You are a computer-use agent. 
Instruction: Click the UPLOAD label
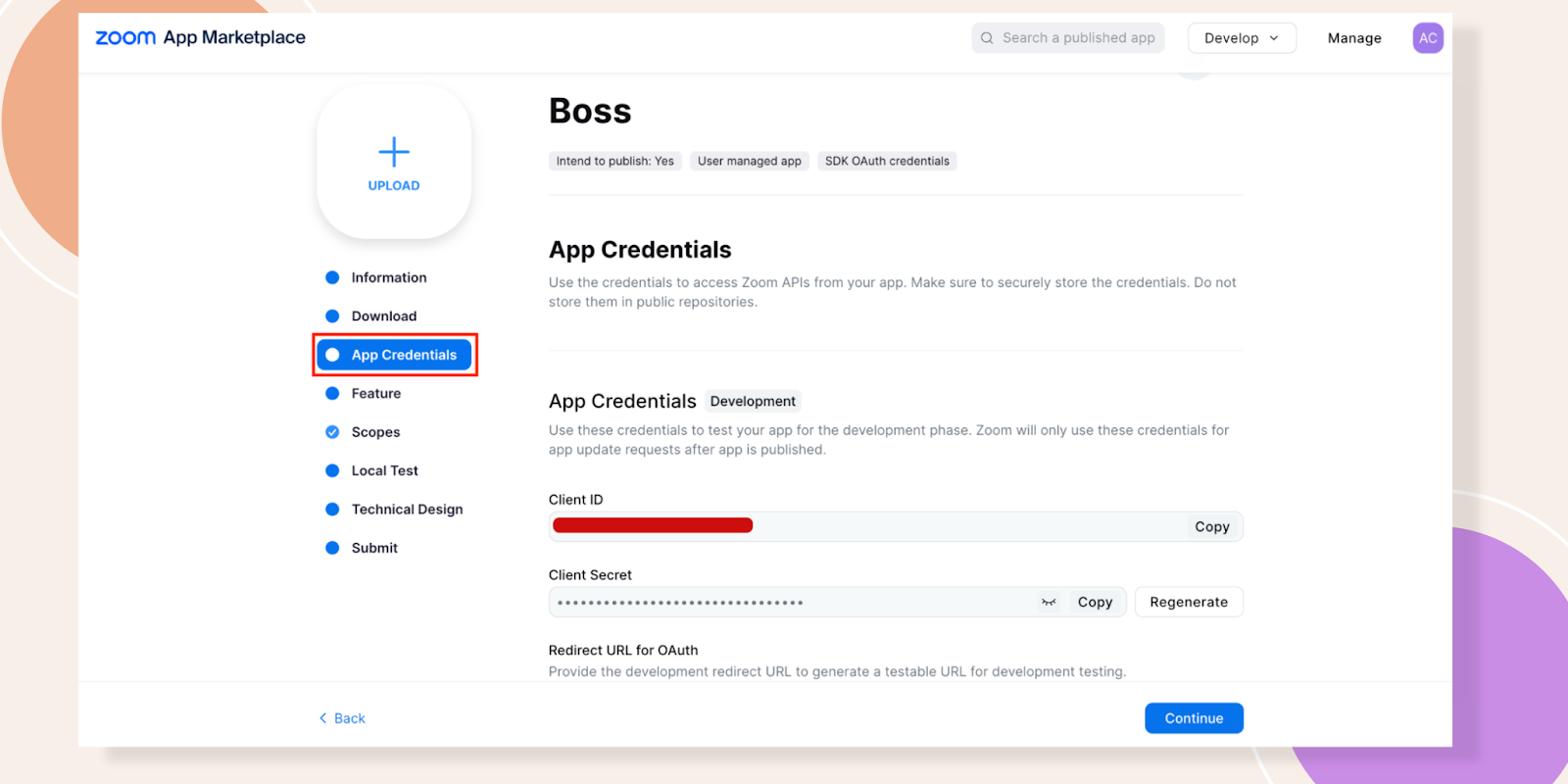pos(394,185)
